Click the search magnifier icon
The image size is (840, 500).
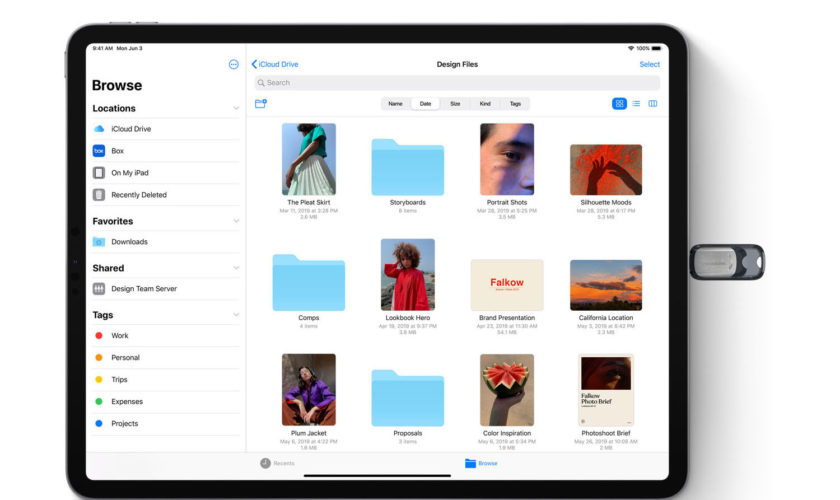pyautogui.click(x=261, y=83)
